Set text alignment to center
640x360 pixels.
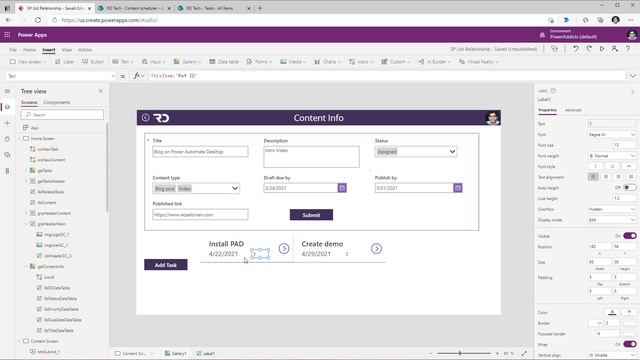(606, 177)
